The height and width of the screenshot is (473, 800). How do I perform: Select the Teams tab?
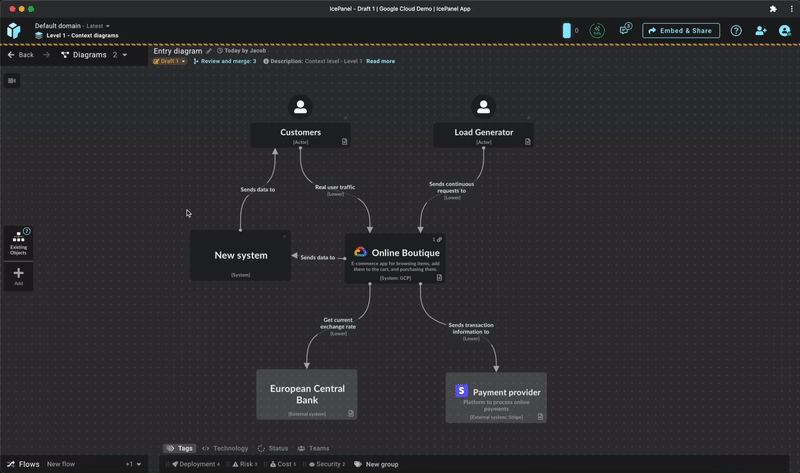313,448
